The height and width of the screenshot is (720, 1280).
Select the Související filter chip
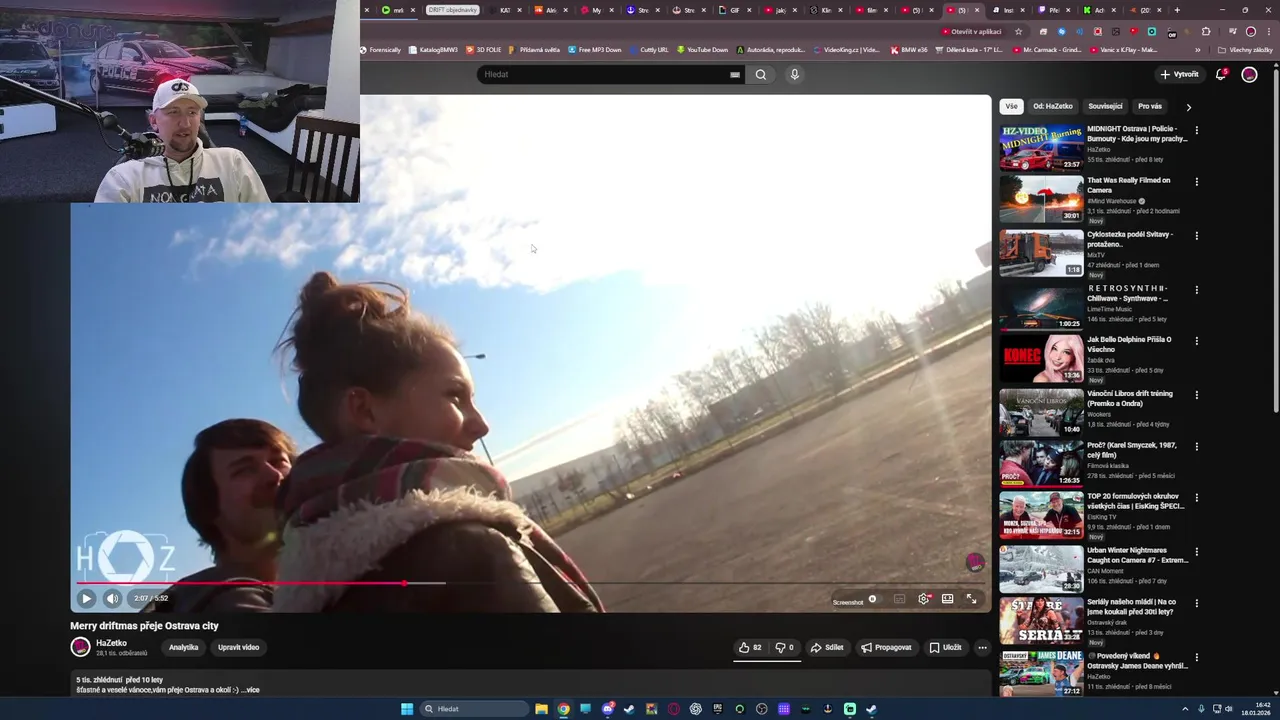(x=1105, y=106)
